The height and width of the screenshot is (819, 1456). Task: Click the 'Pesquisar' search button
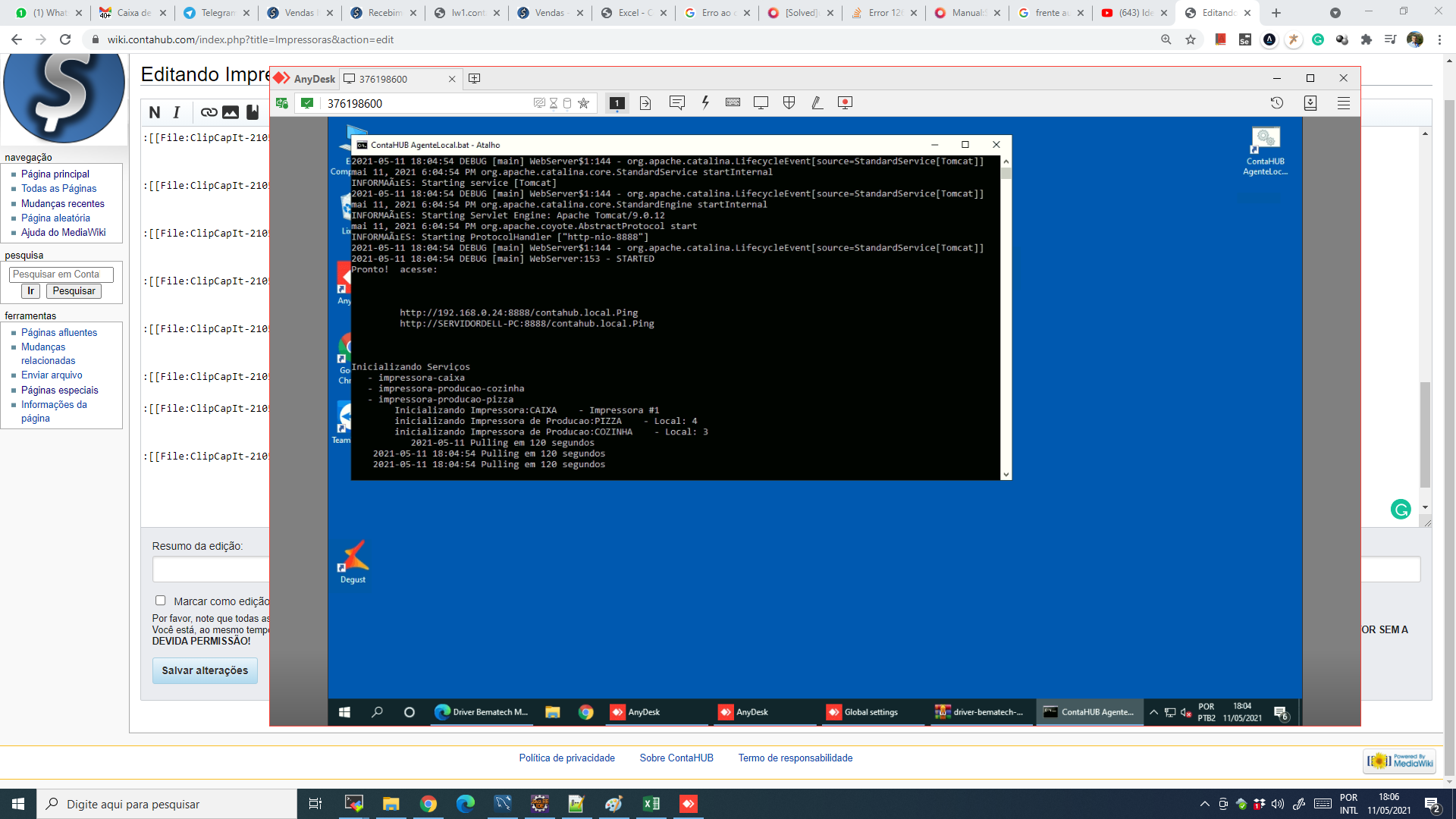click(74, 291)
